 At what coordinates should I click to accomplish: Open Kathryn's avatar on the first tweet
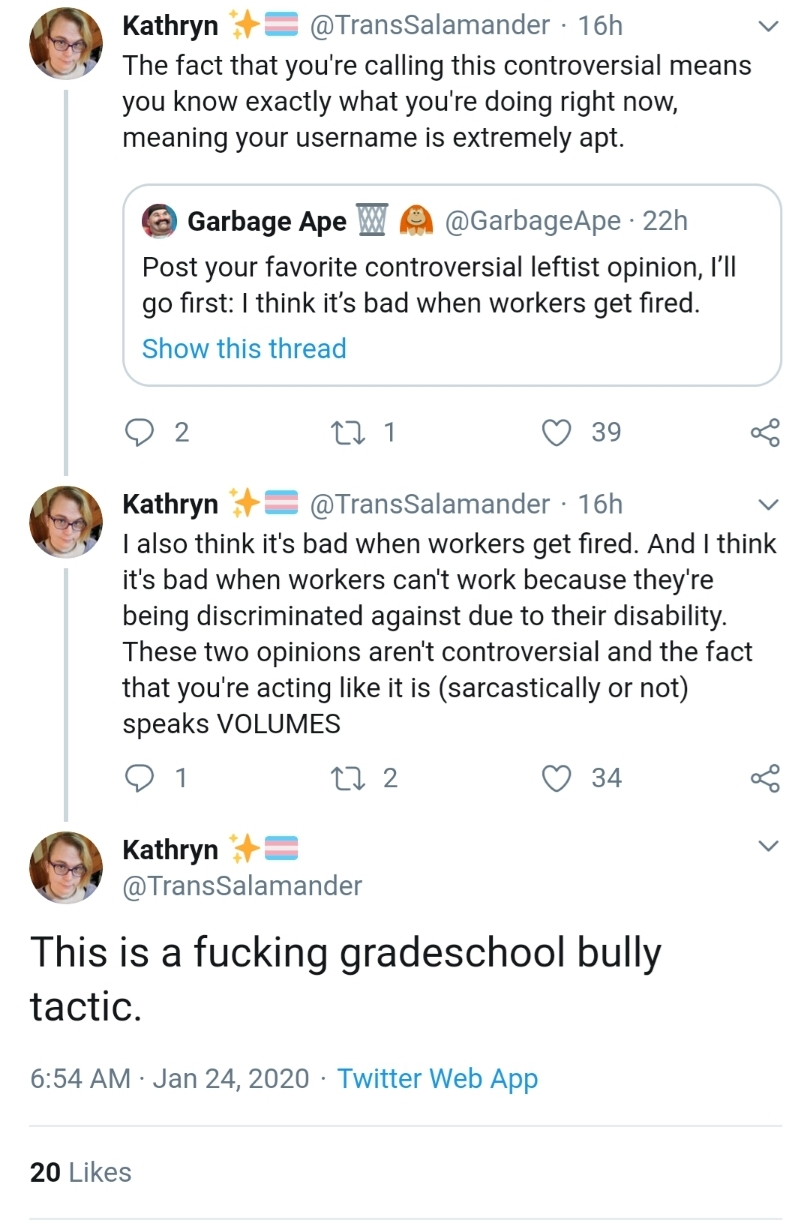66,46
